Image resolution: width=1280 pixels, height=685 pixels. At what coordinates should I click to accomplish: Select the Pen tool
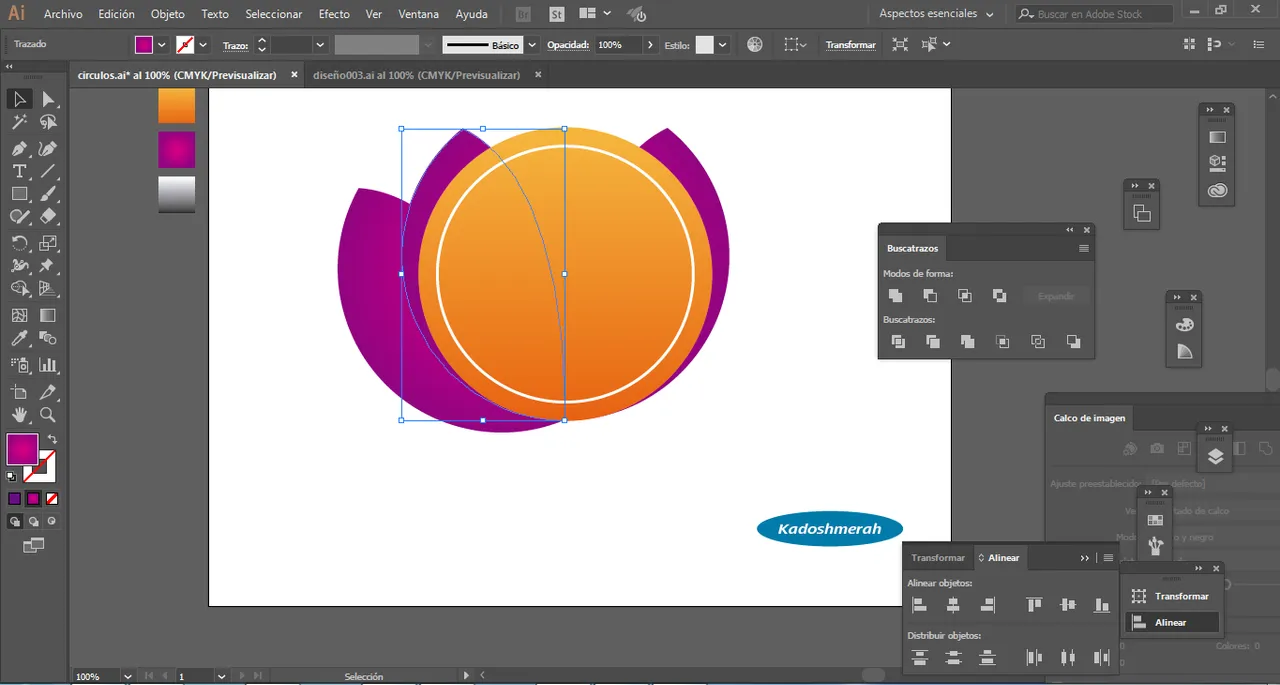19,148
